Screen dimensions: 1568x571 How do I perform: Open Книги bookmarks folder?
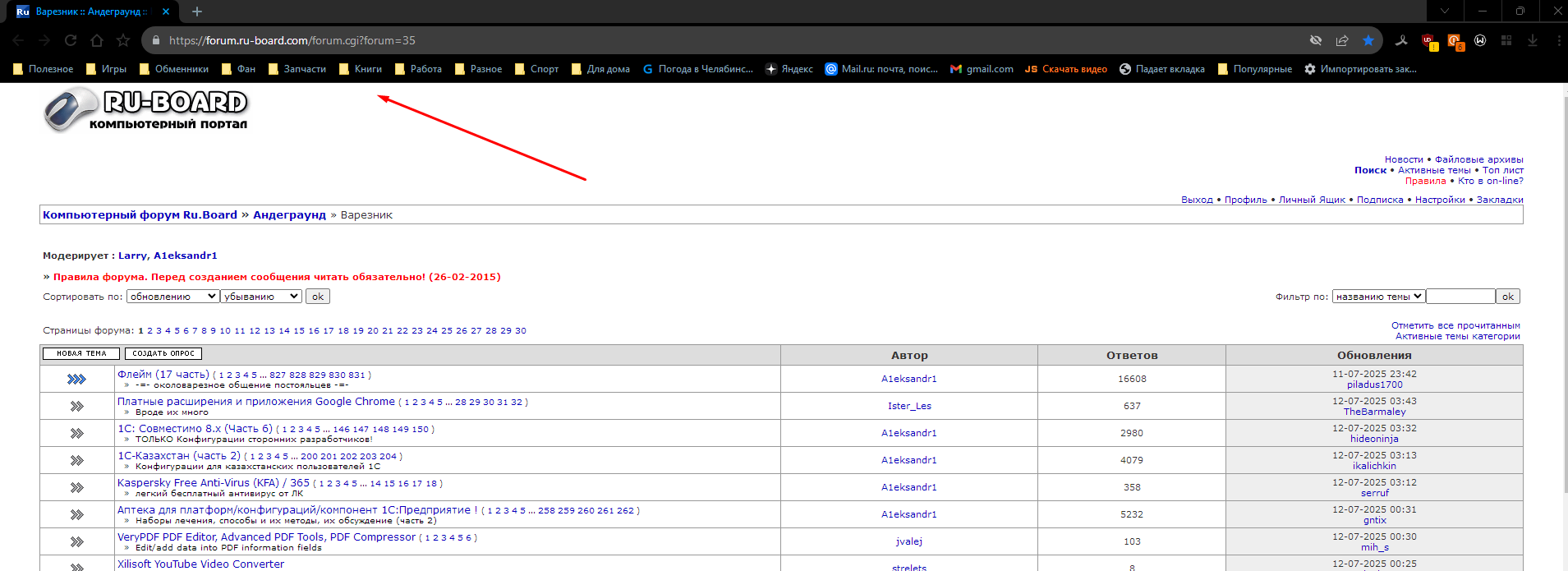[360, 69]
